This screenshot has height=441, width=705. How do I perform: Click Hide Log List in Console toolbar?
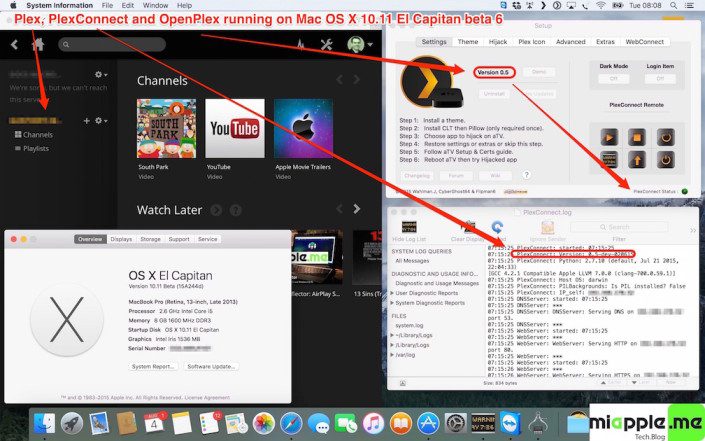pos(409,231)
